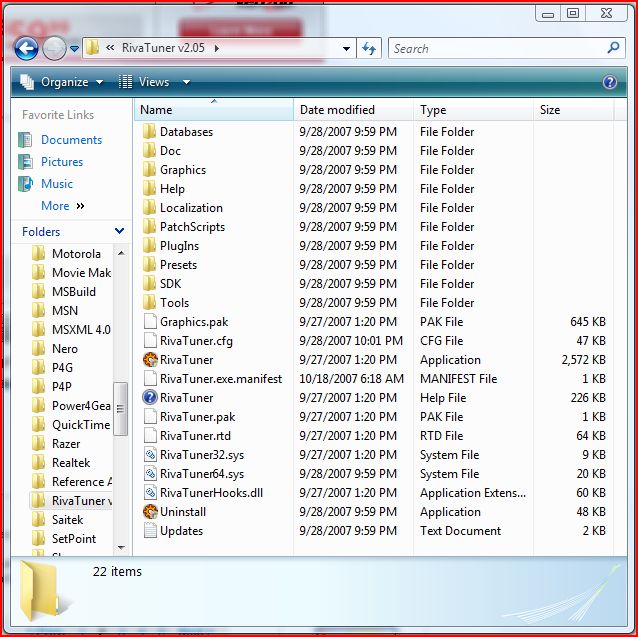
Task: Select the RivaTuner32.sys file icon
Action: coord(150,454)
